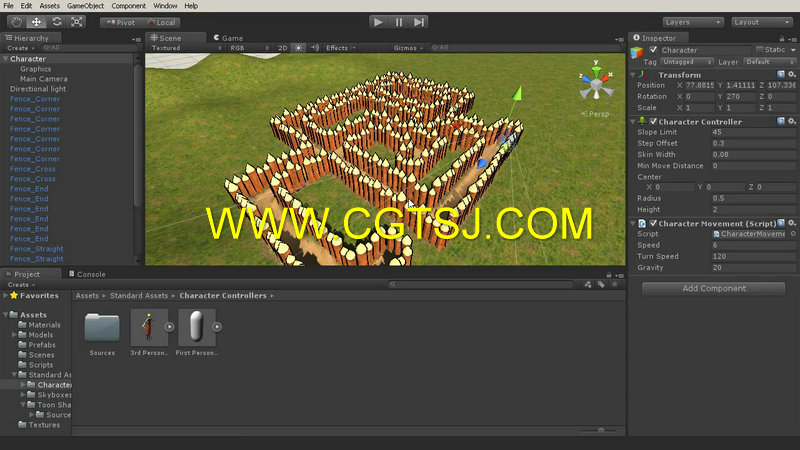
Task: Switch to the Console tab
Action: click(x=87, y=274)
